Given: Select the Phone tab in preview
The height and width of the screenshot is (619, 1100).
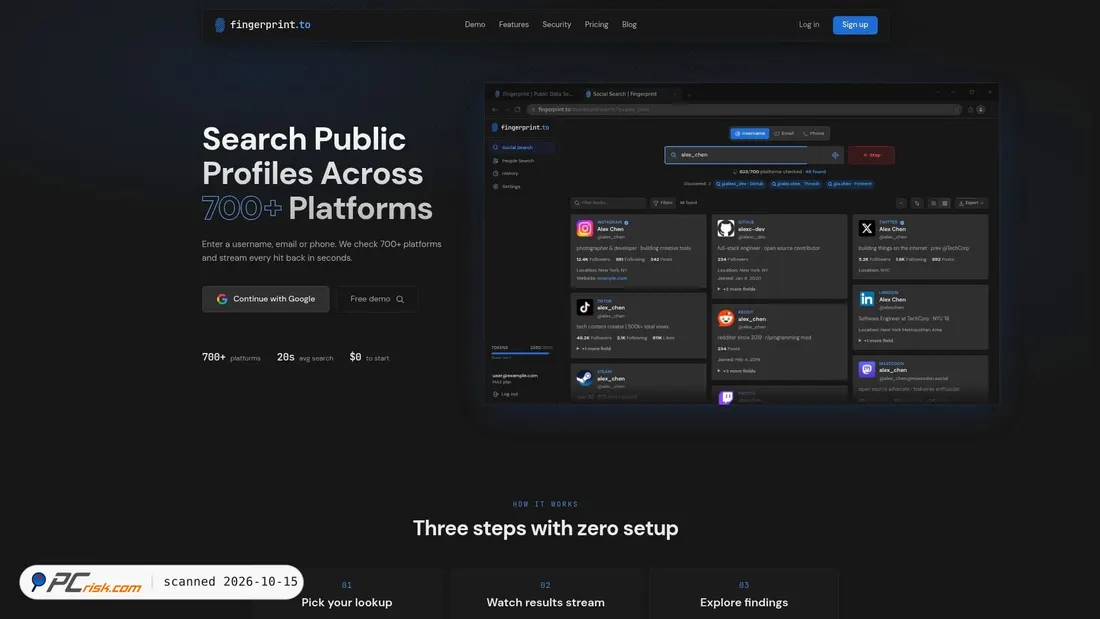Looking at the screenshot, I should click(814, 133).
